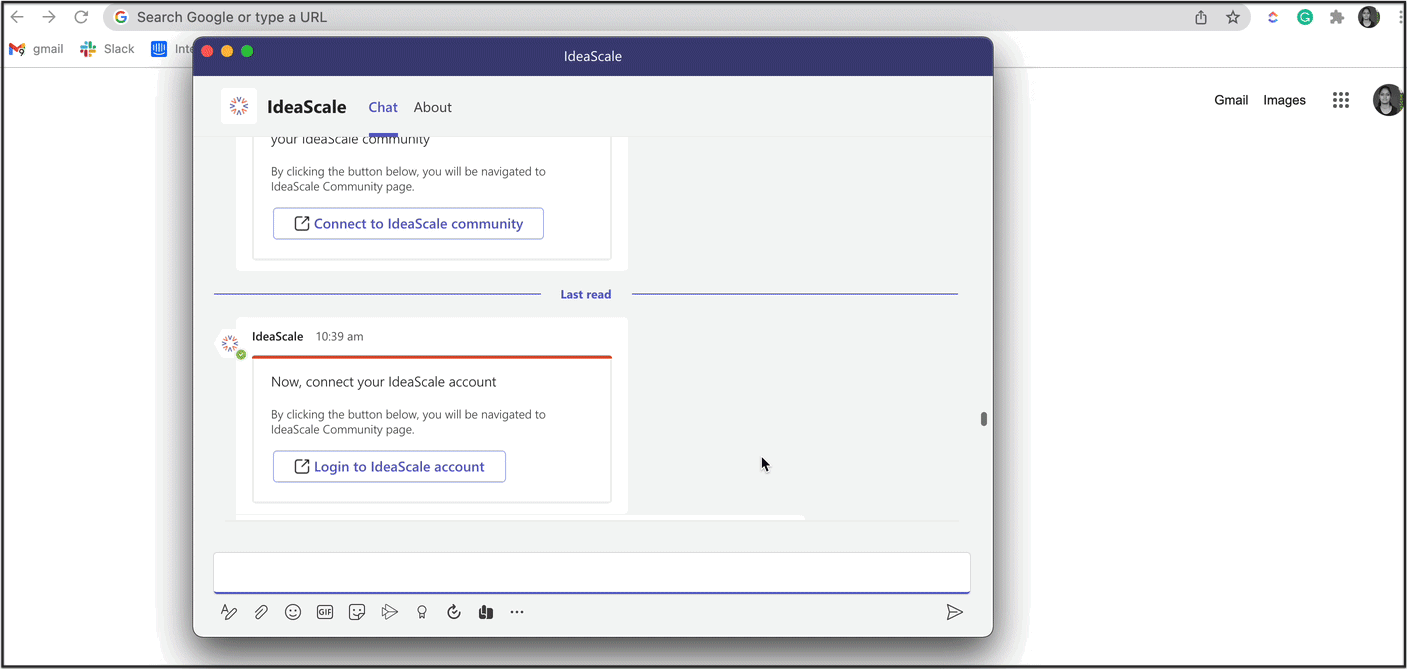This screenshot has height=669, width=1407.
Task: Click the ClickUp extension icon in Chrome
Action: [1273, 17]
